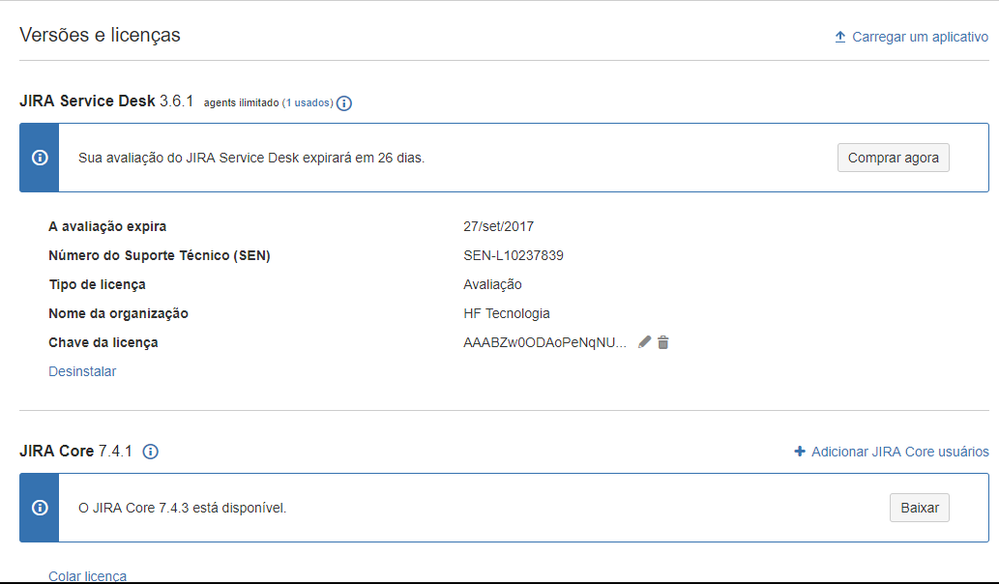Click the upload icon beside Carregar um aplicativo

point(840,37)
